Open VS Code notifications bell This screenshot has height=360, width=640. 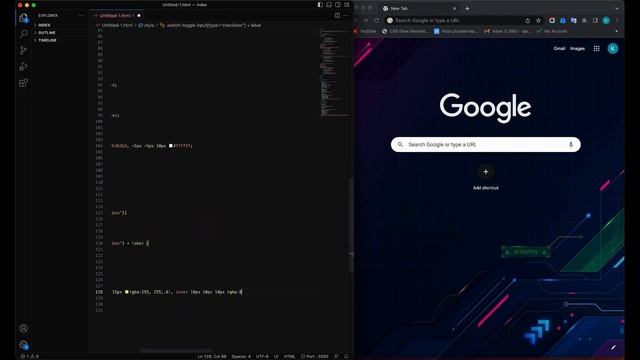pos(346,356)
